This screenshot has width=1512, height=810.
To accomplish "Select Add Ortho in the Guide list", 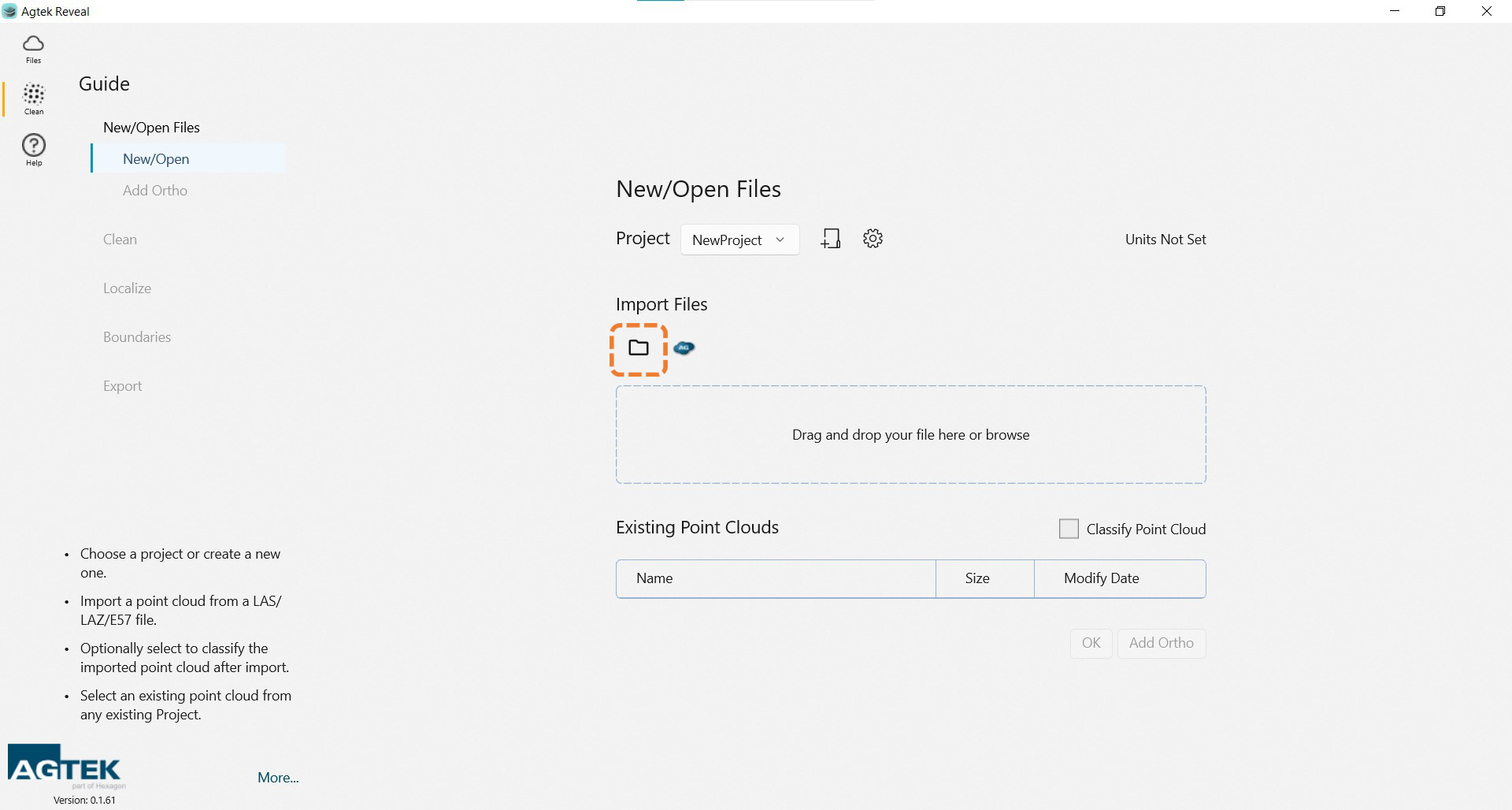I will 155,191.
